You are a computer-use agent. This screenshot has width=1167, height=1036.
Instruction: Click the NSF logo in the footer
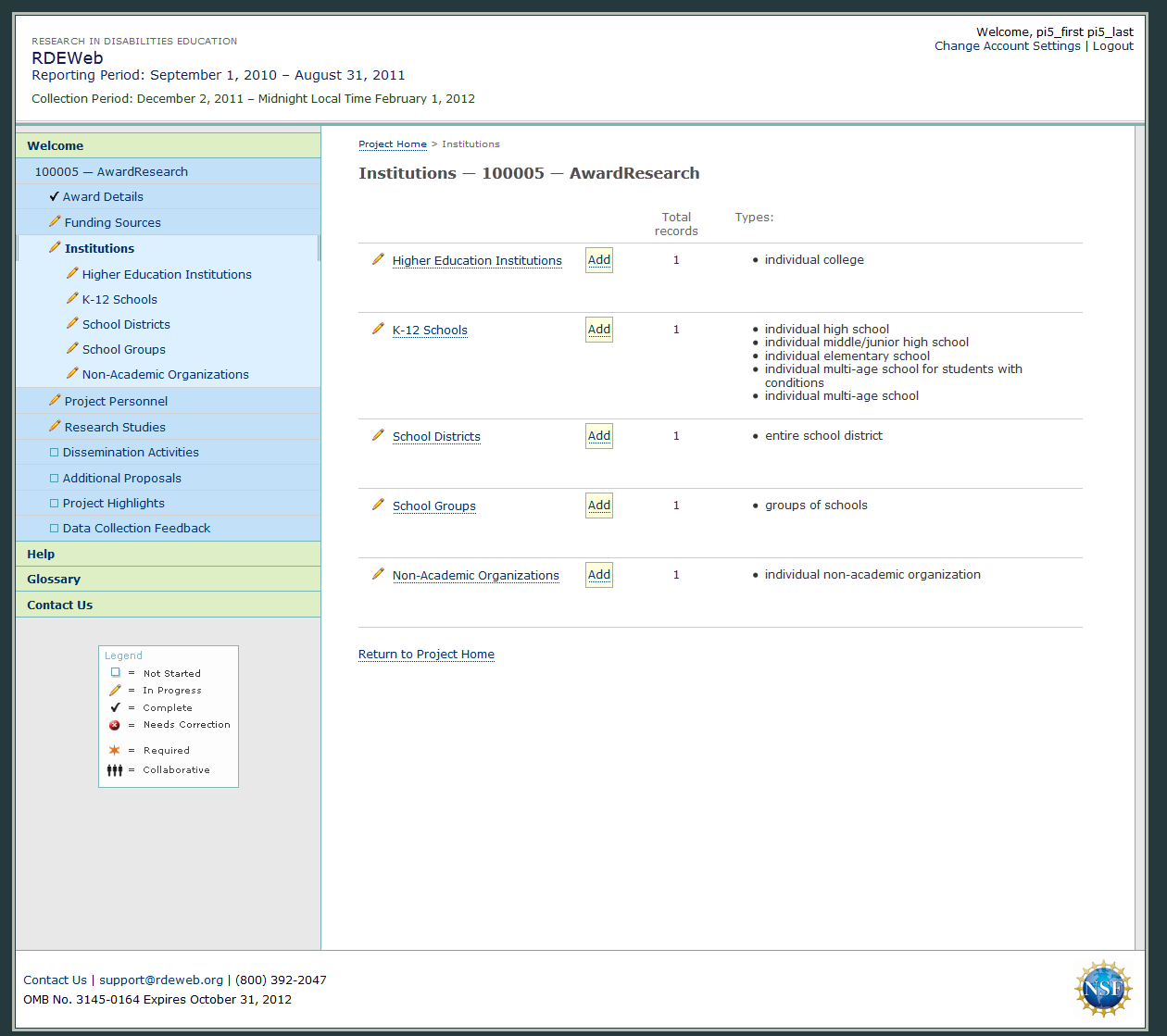point(1103,988)
